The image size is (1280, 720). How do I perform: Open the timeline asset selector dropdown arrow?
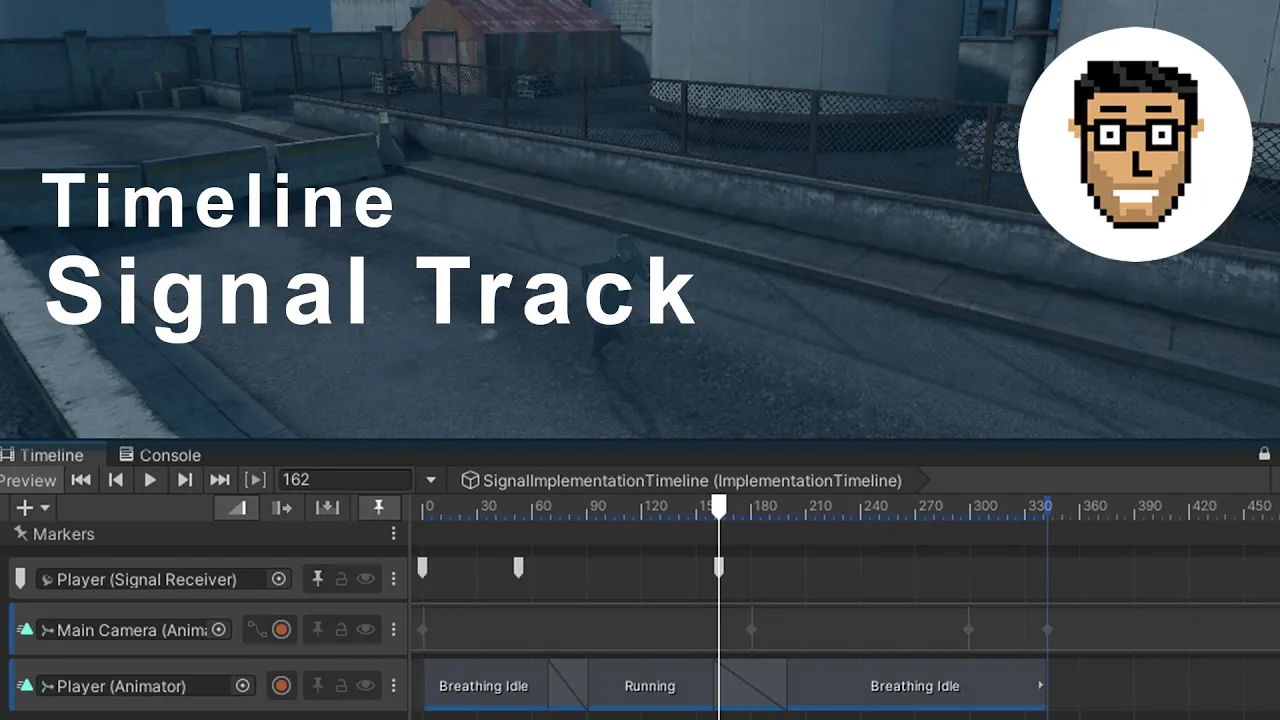click(x=431, y=481)
